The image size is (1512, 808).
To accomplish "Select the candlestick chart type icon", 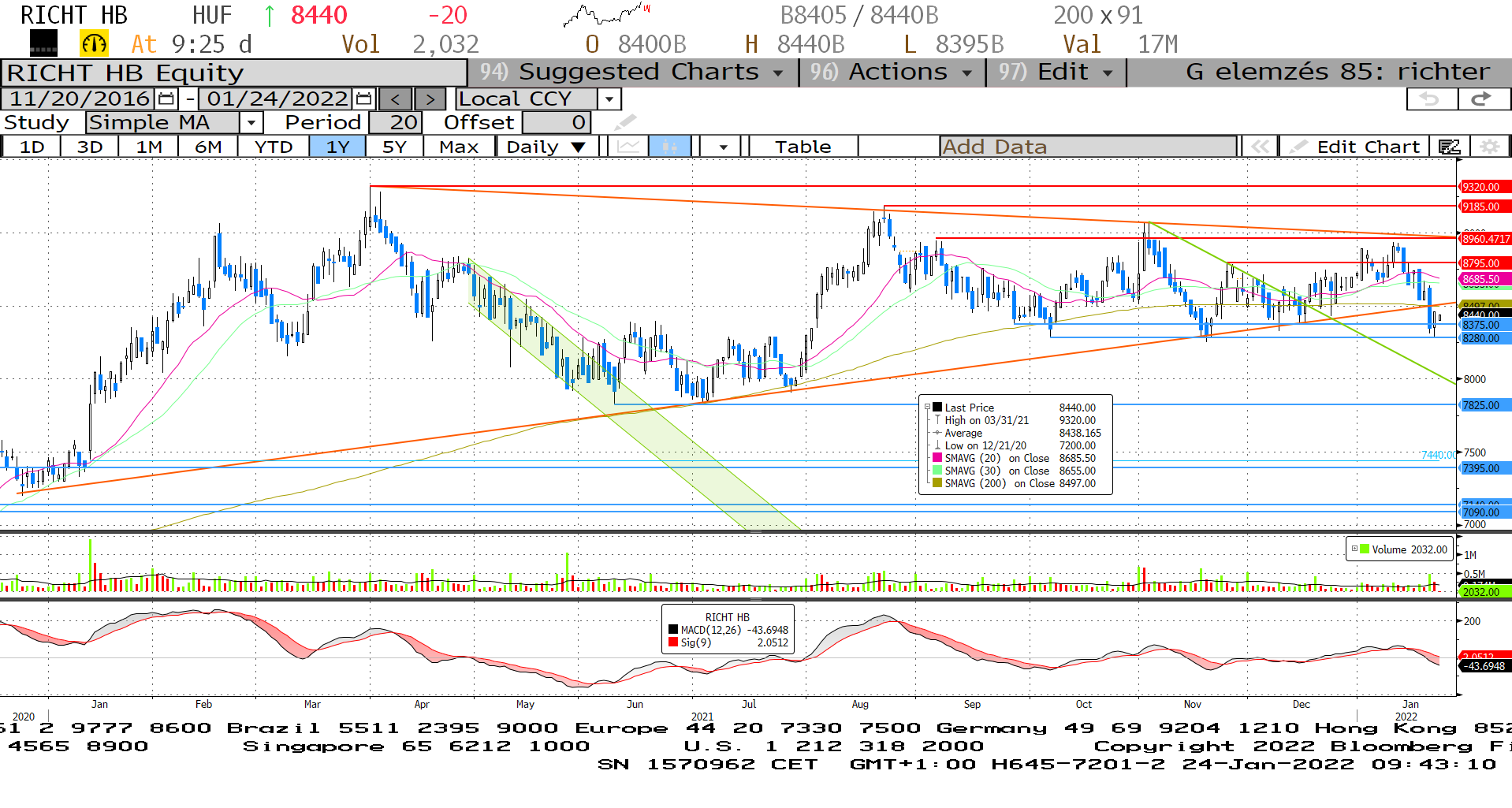I will pyautogui.click(x=670, y=147).
